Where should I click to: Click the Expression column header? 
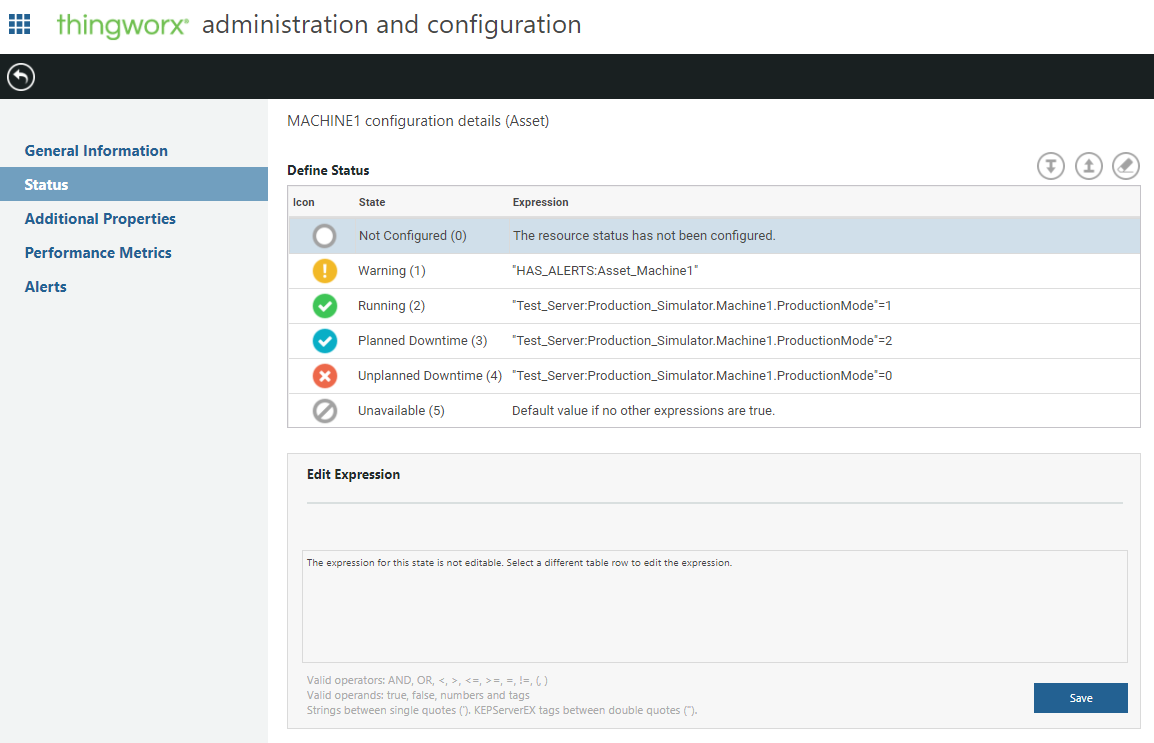click(x=540, y=202)
